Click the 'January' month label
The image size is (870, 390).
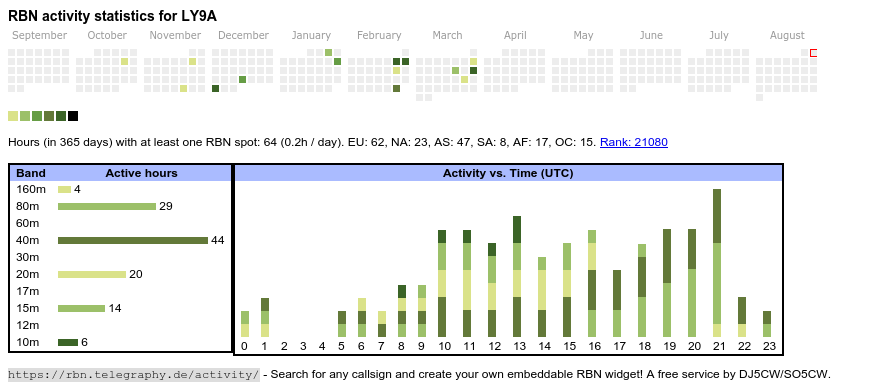311,36
